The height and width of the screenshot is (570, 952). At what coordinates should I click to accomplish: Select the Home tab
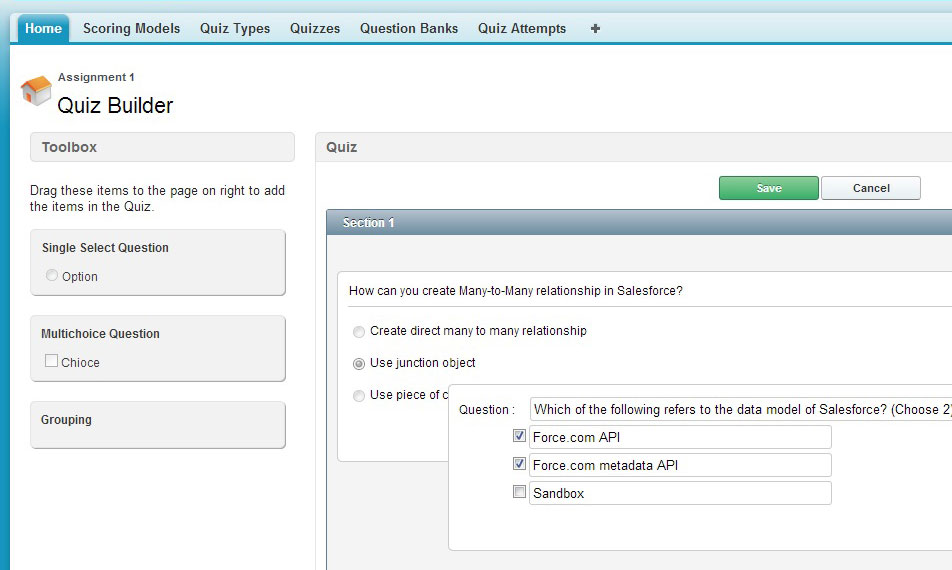pyautogui.click(x=43, y=29)
